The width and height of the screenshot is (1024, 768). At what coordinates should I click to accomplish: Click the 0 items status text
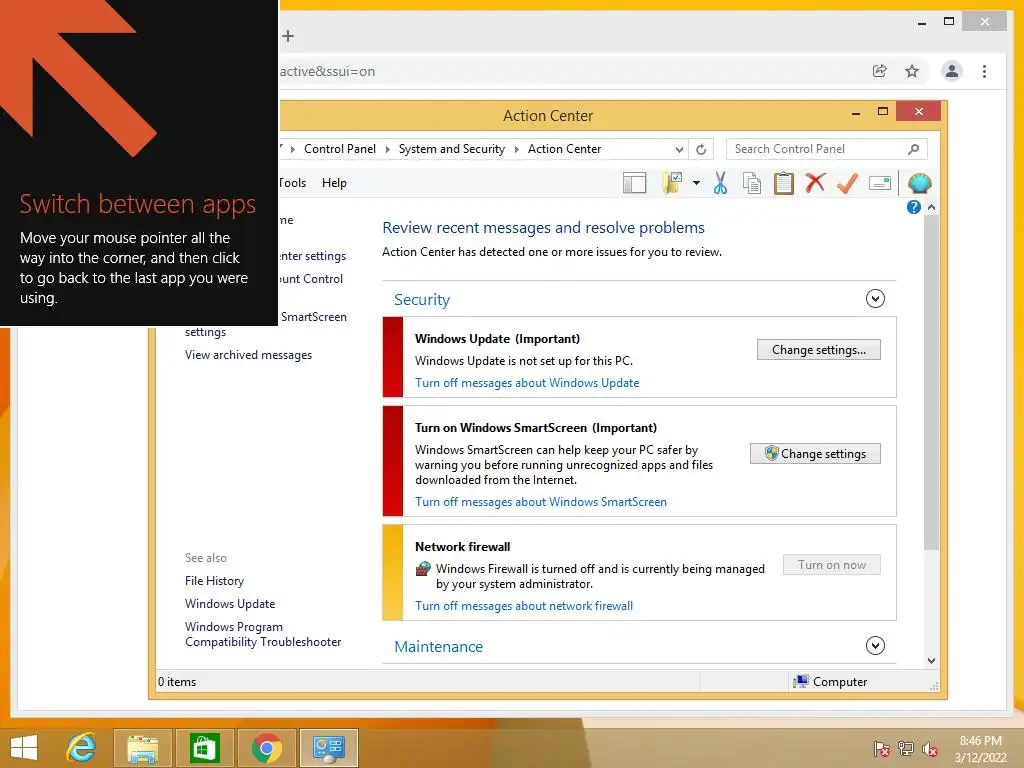tap(177, 682)
